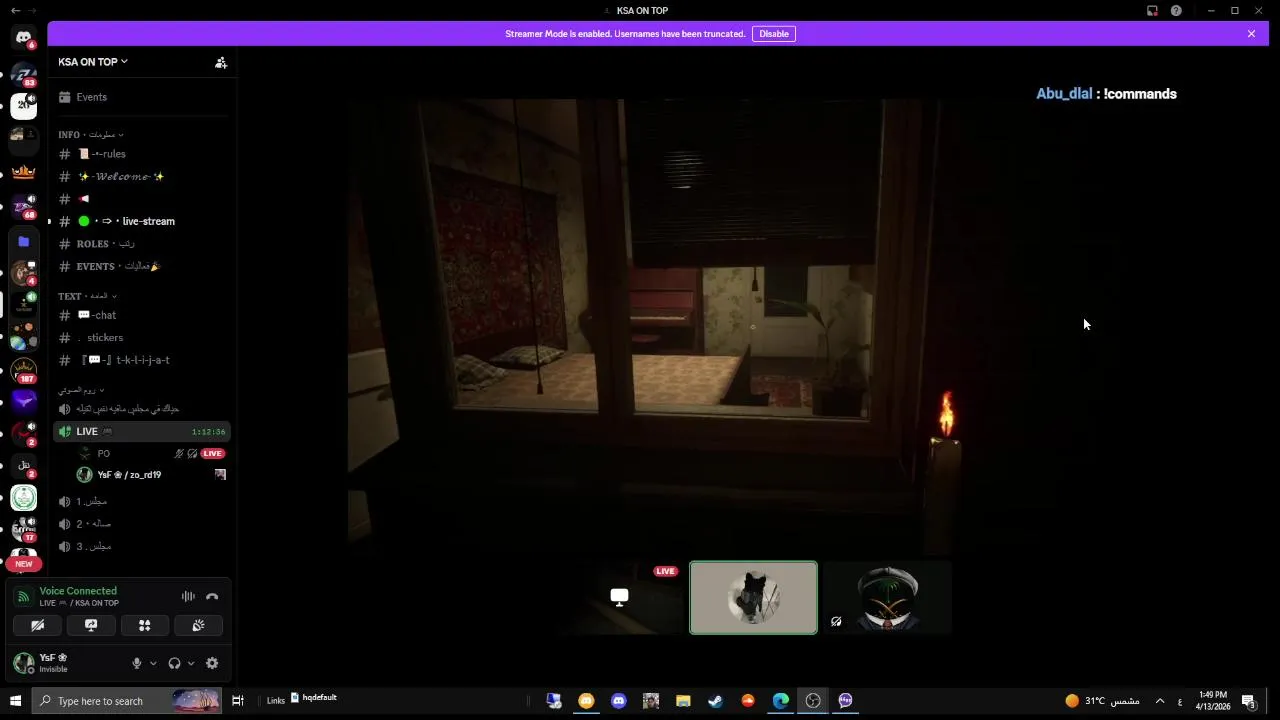Collapse the TEXT category
Image resolution: width=1280 pixels, height=720 pixels.
[88, 296]
